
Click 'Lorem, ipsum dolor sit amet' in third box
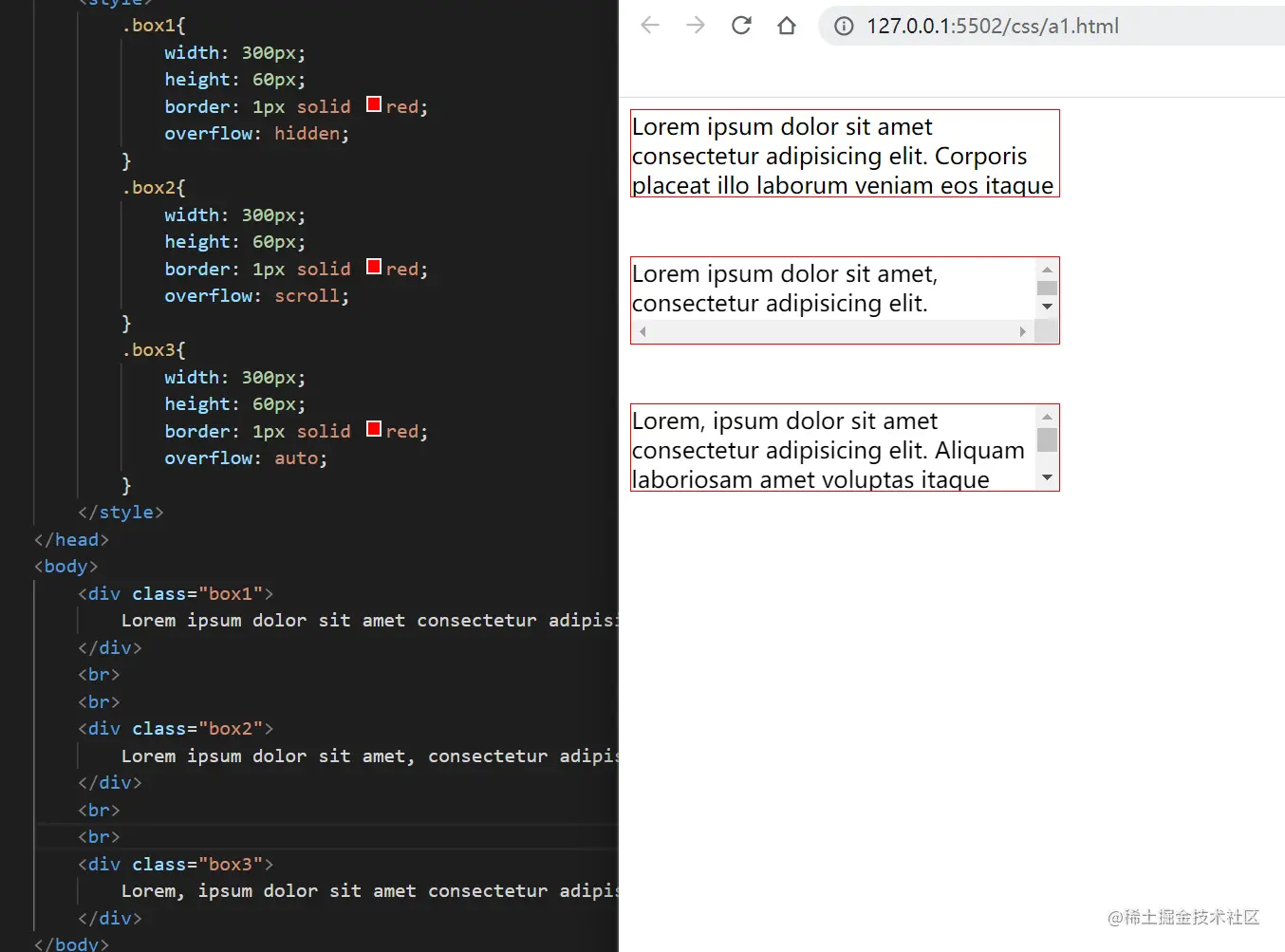pos(785,421)
